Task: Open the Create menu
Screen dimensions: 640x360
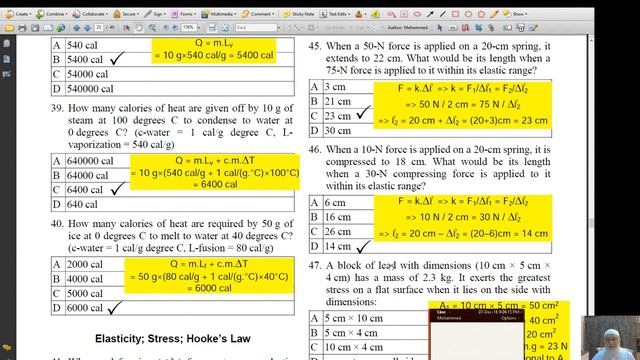Action: coord(18,14)
